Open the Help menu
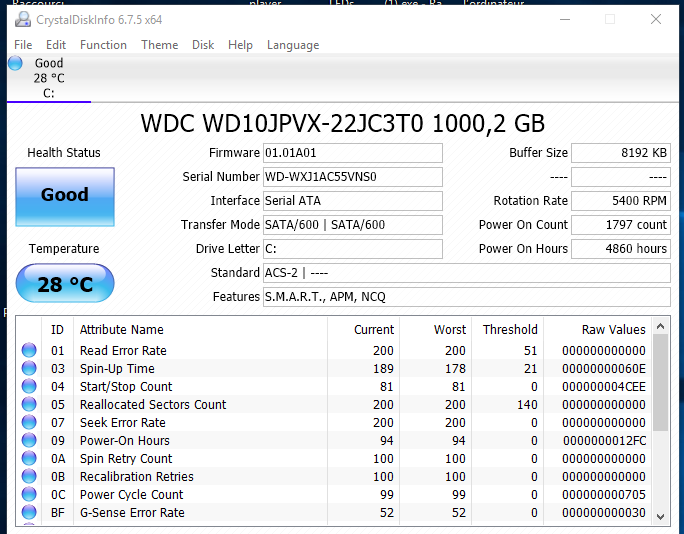Image resolution: width=684 pixels, height=534 pixels. click(x=240, y=45)
